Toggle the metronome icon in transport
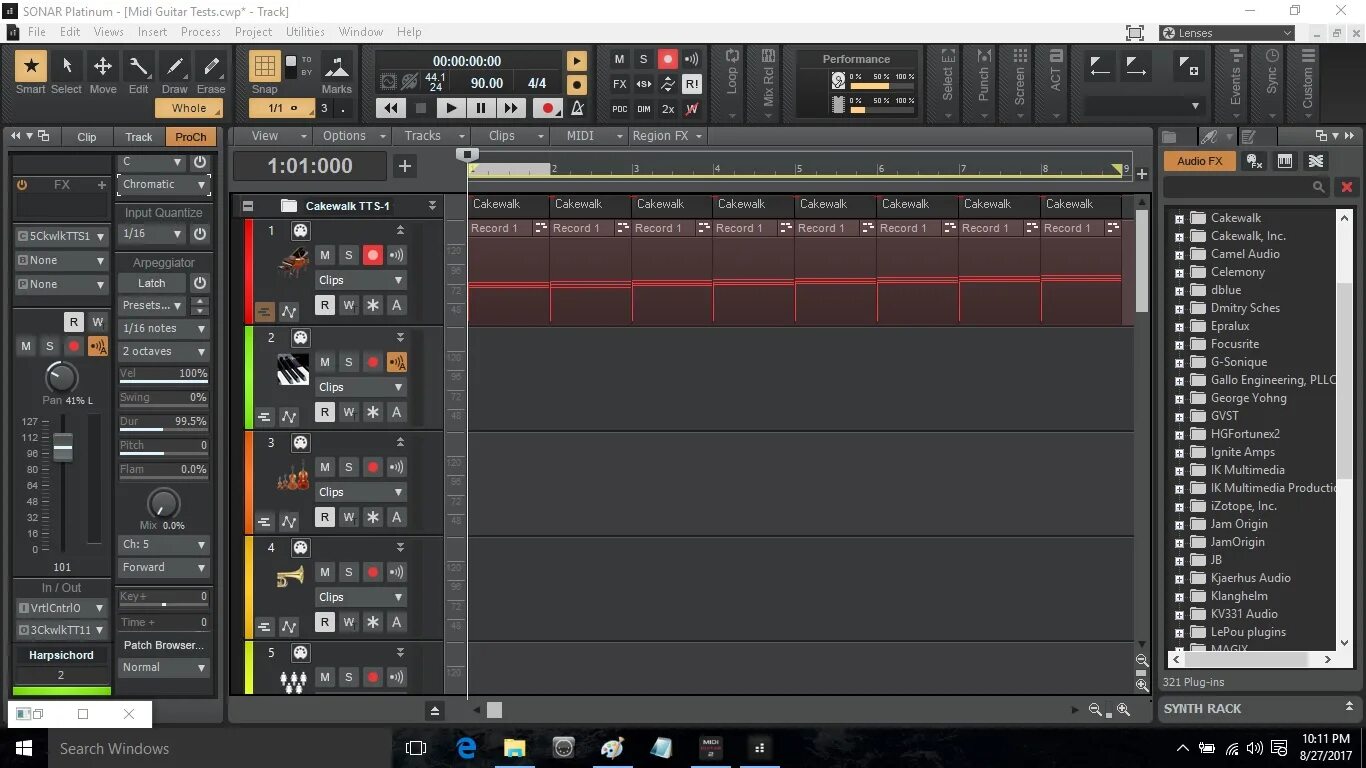Image resolution: width=1366 pixels, height=768 pixels. (x=577, y=108)
